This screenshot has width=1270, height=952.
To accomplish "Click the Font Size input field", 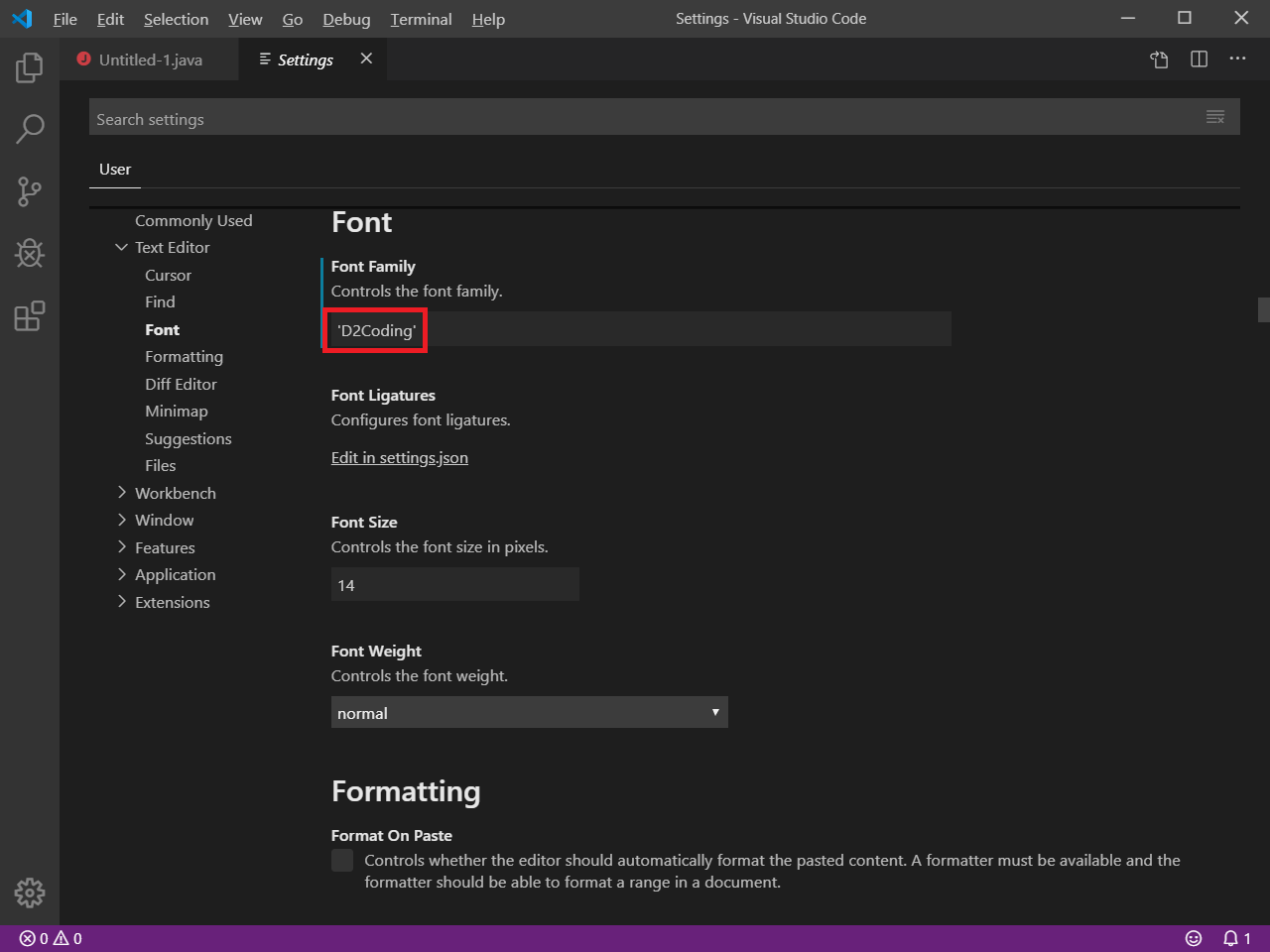I will 455,584.
